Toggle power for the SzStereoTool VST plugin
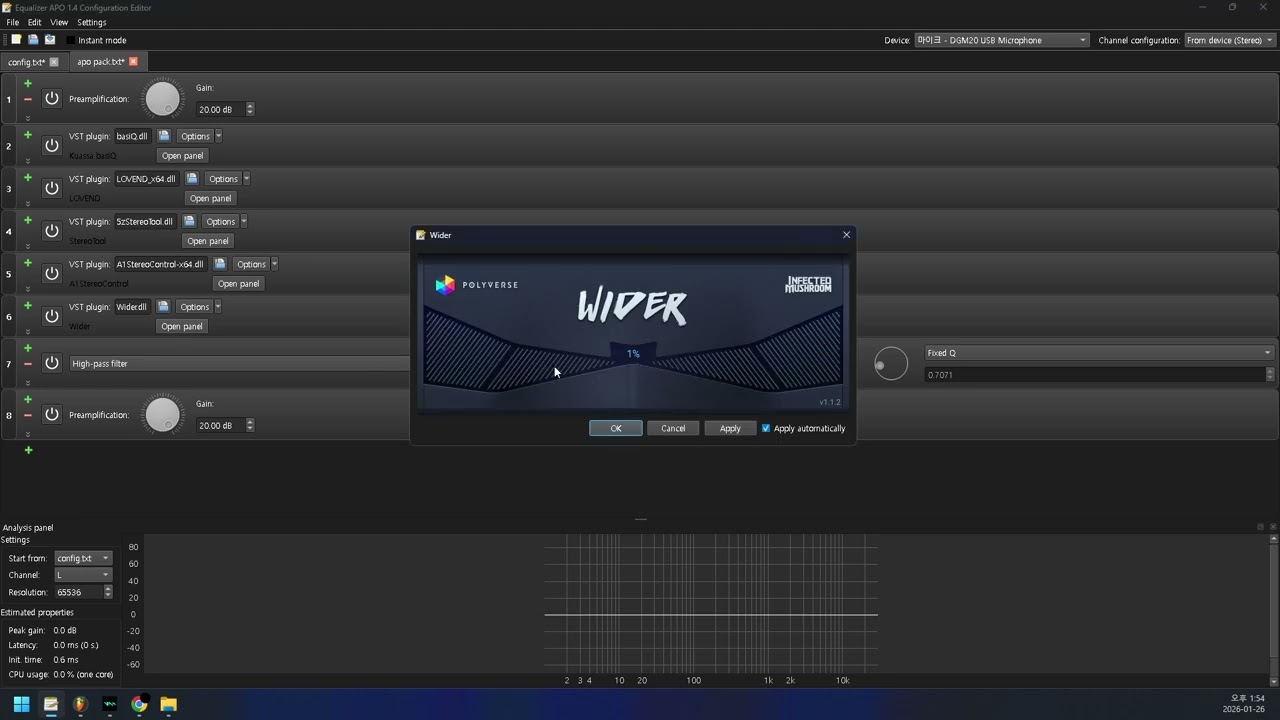The width and height of the screenshot is (1280, 720). [52, 231]
